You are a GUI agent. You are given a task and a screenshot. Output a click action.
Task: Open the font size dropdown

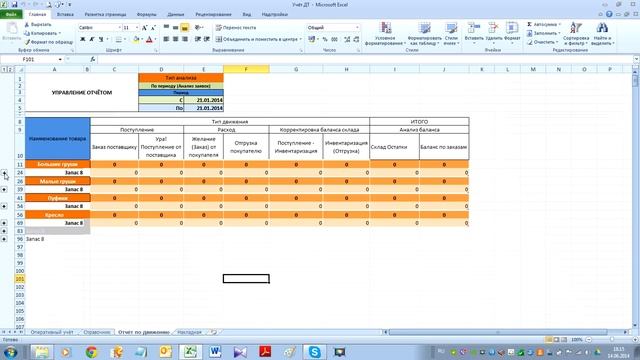pyautogui.click(x=137, y=28)
